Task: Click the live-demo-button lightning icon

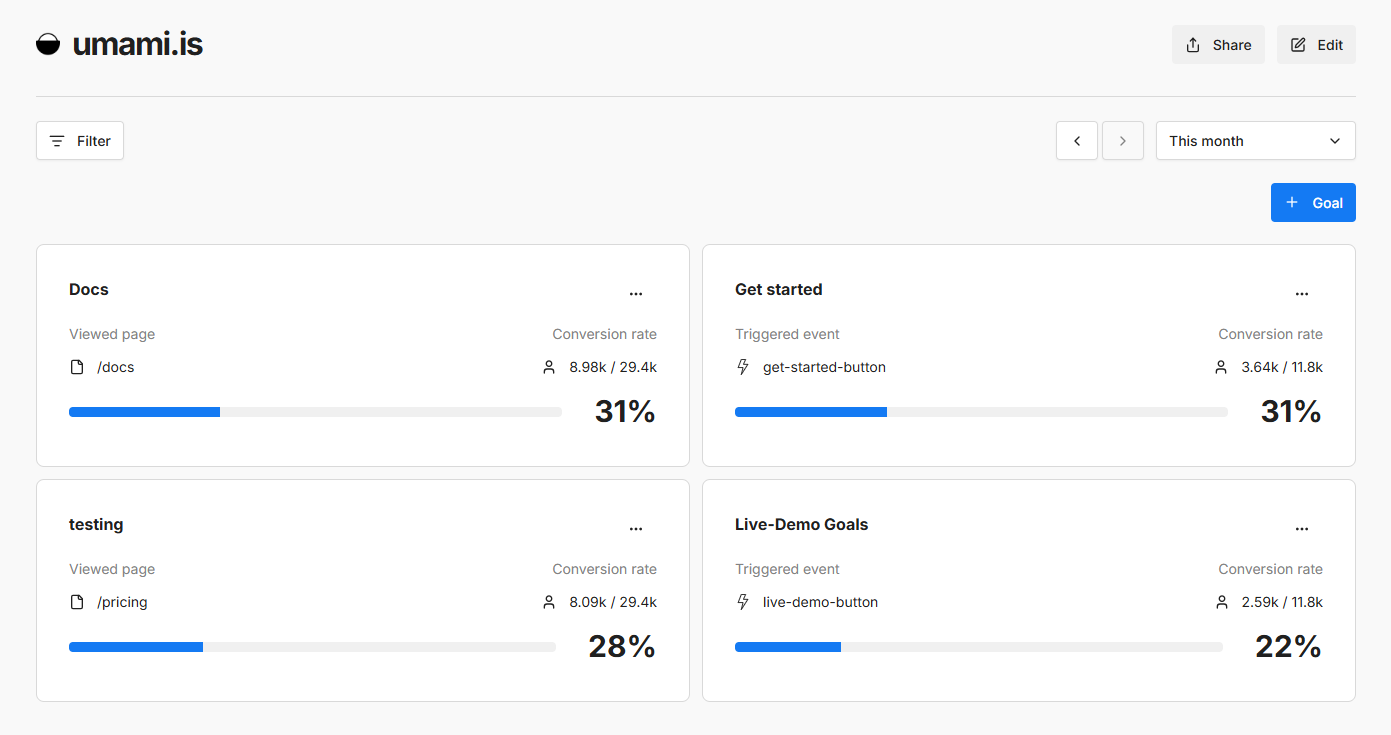Action: [x=743, y=602]
